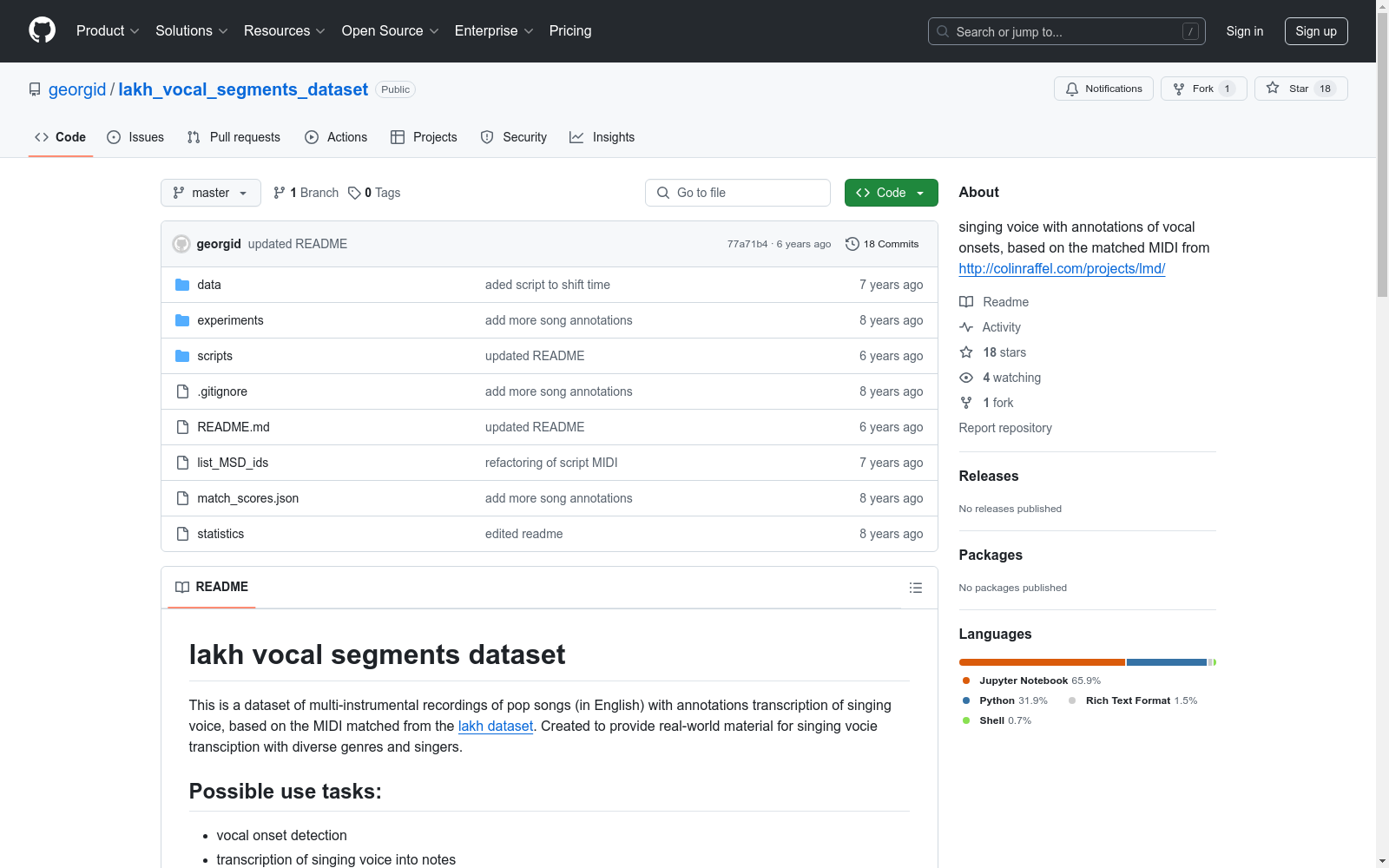Open the Issues tab
Screen dimensions: 1389x868
[x=135, y=137]
